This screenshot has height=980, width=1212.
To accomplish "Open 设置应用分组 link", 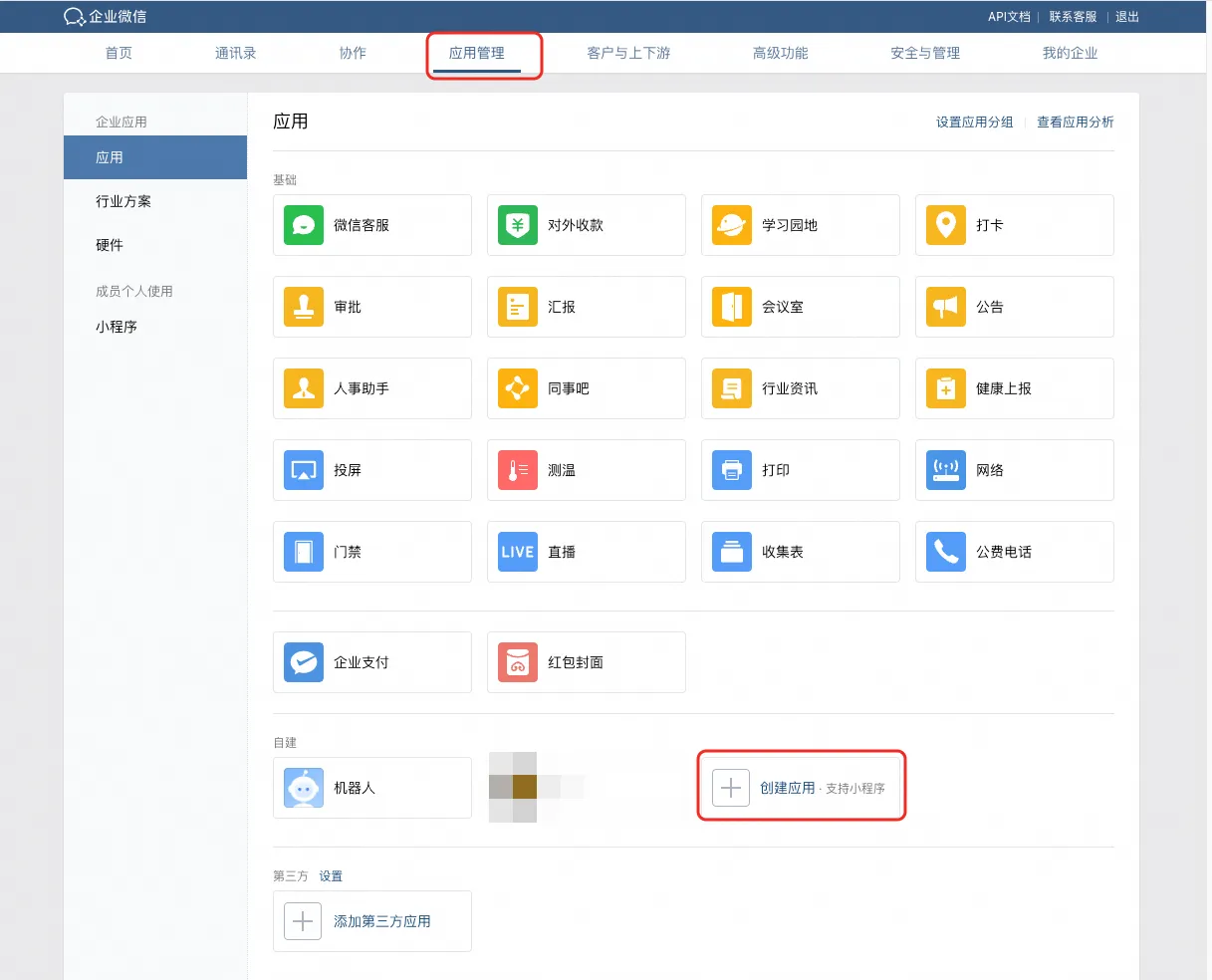I will point(974,122).
